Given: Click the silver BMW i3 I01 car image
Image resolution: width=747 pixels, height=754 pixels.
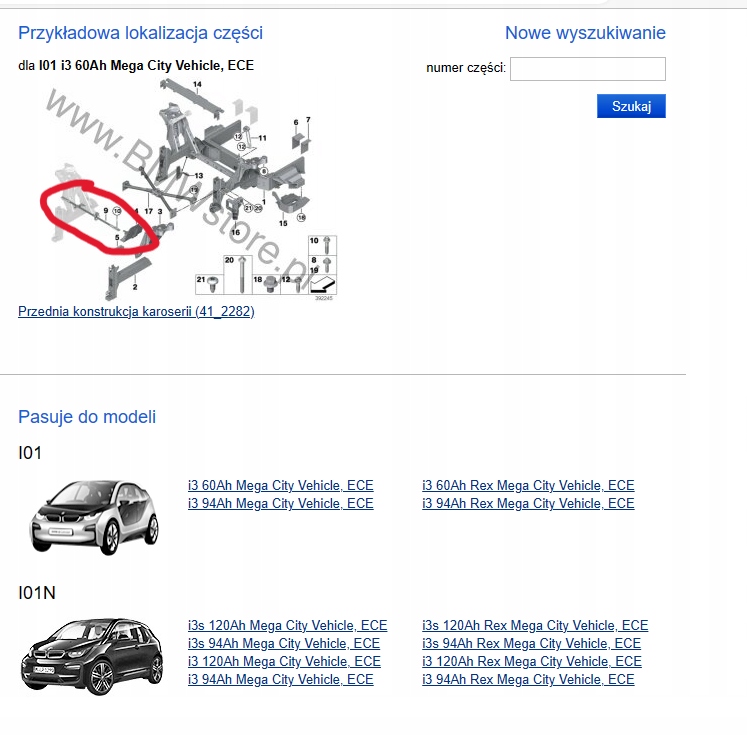Looking at the screenshot, I should click(95, 517).
